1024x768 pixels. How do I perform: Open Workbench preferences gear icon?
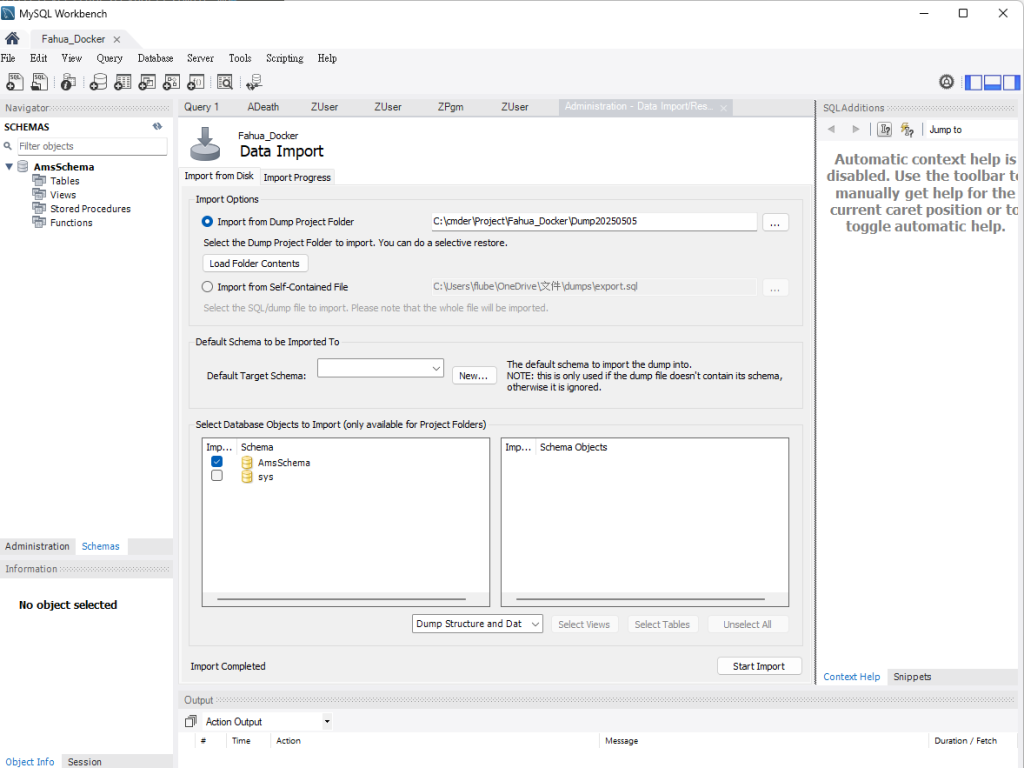pyautogui.click(x=946, y=82)
